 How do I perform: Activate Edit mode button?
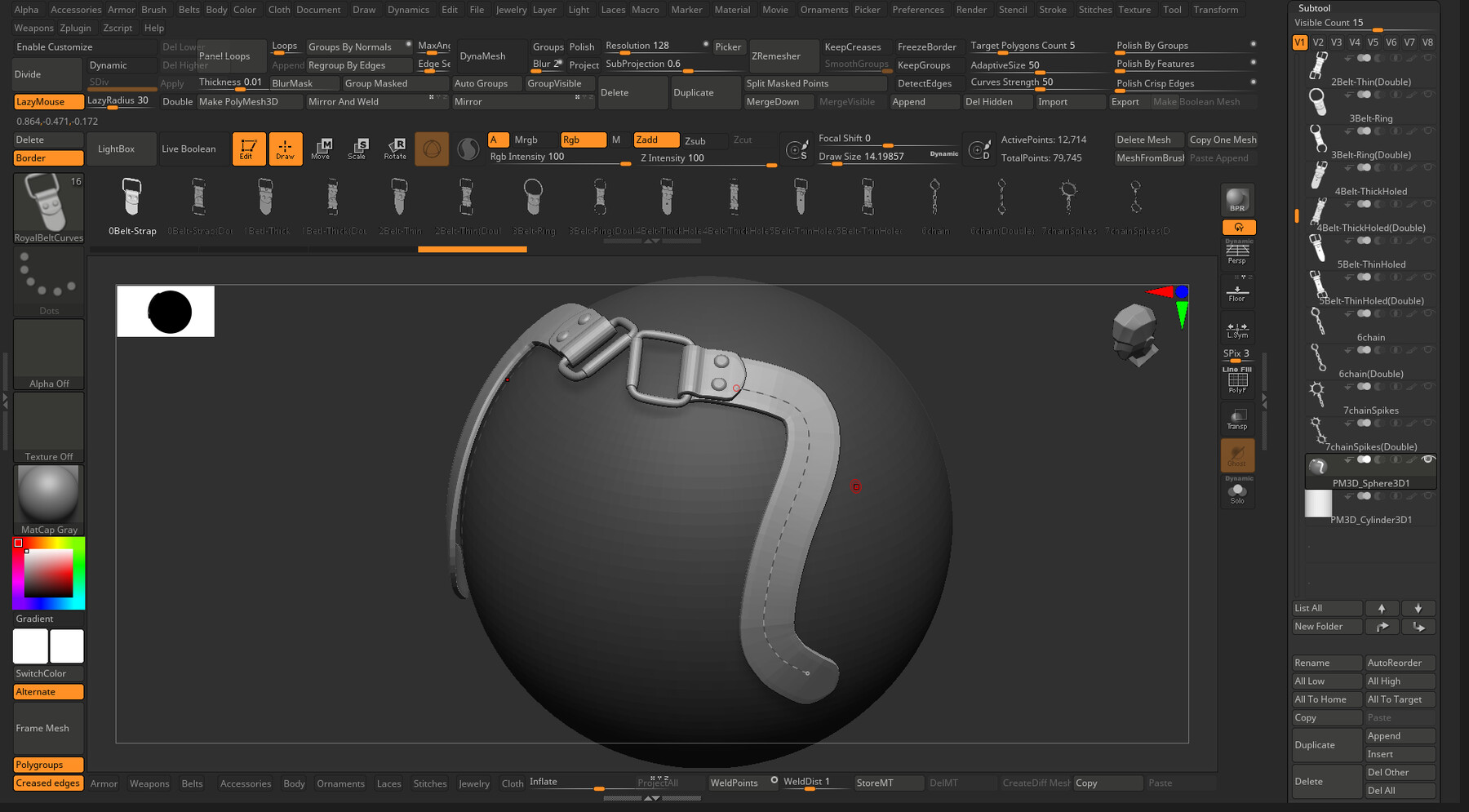click(x=248, y=149)
